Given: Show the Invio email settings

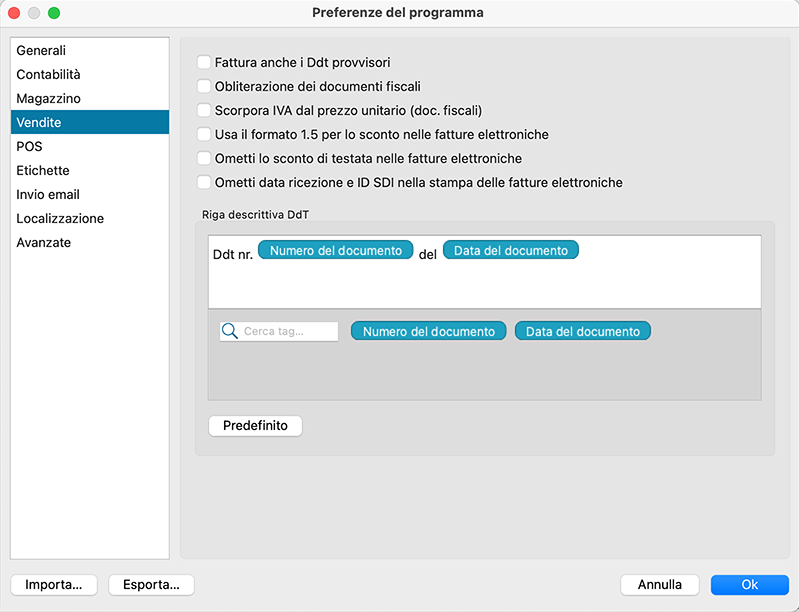Looking at the screenshot, I should (48, 194).
